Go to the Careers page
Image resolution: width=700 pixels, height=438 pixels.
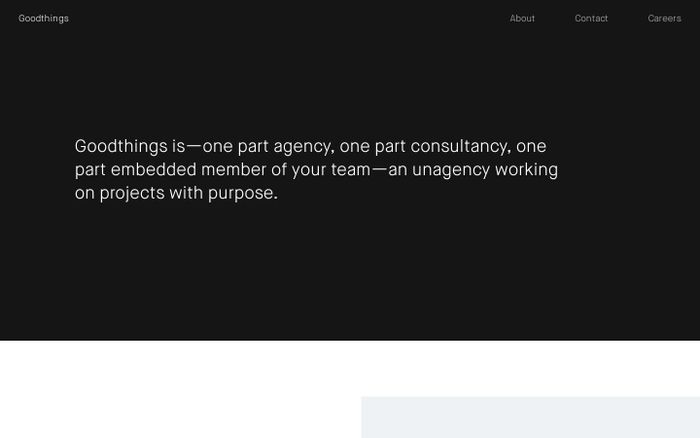(x=664, y=18)
